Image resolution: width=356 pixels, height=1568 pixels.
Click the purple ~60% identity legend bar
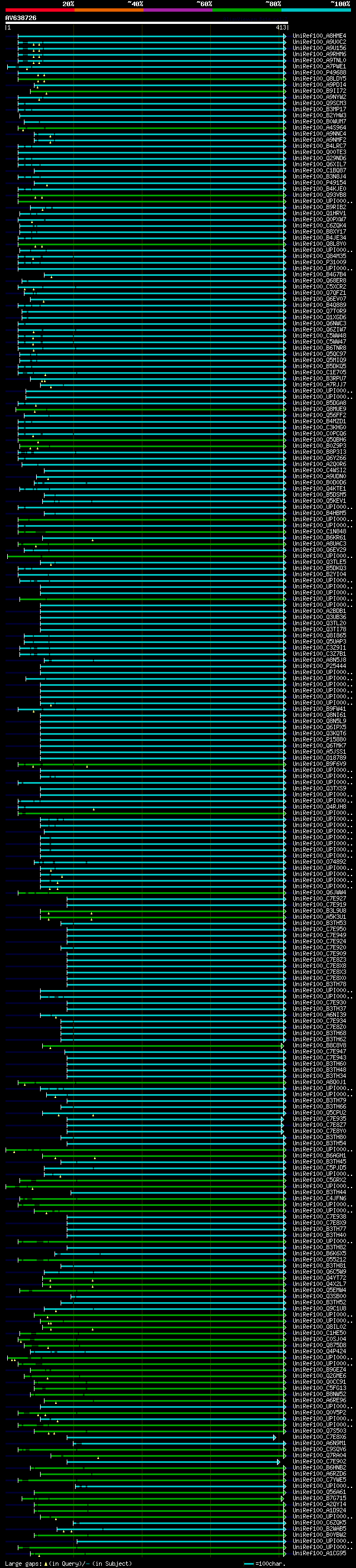click(177, 10)
